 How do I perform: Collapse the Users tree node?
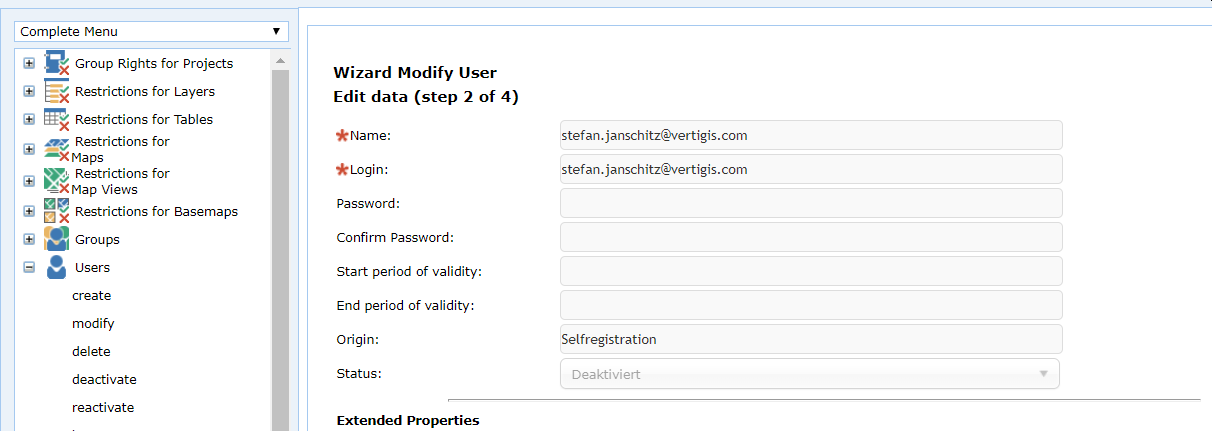click(x=29, y=268)
